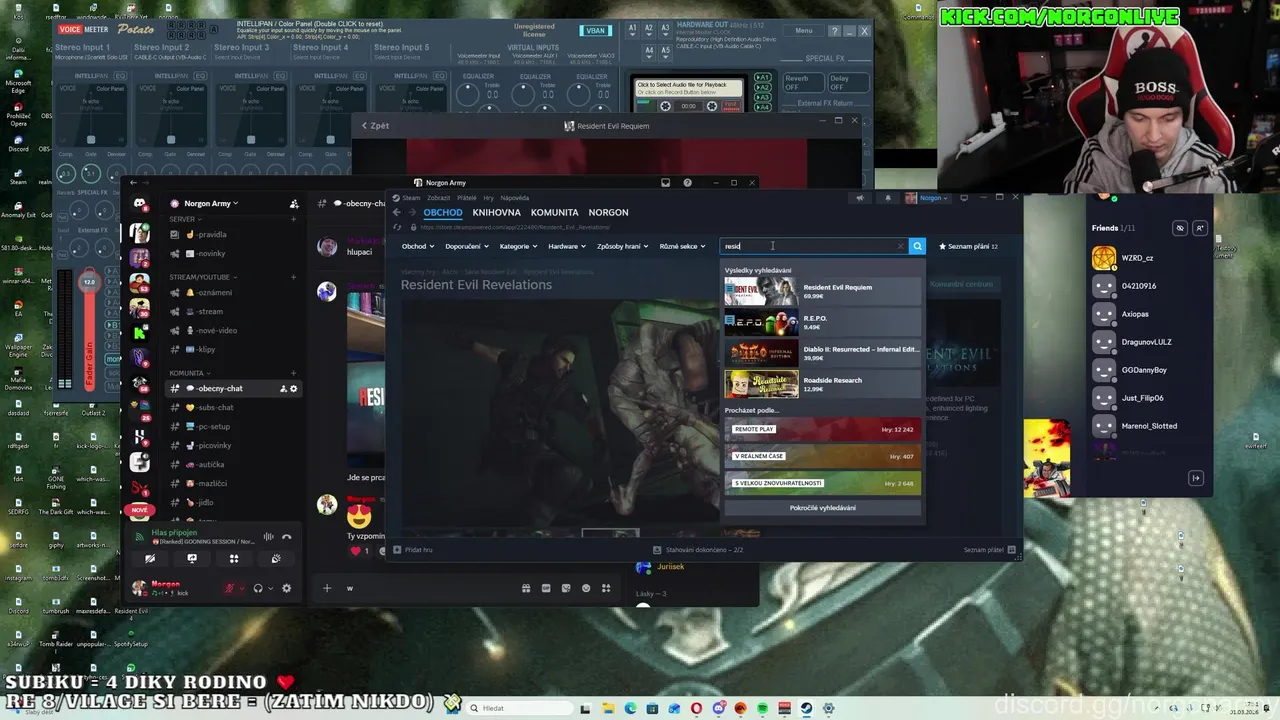
Task: Open the Spotify icon on the taskbar
Action: [762, 709]
